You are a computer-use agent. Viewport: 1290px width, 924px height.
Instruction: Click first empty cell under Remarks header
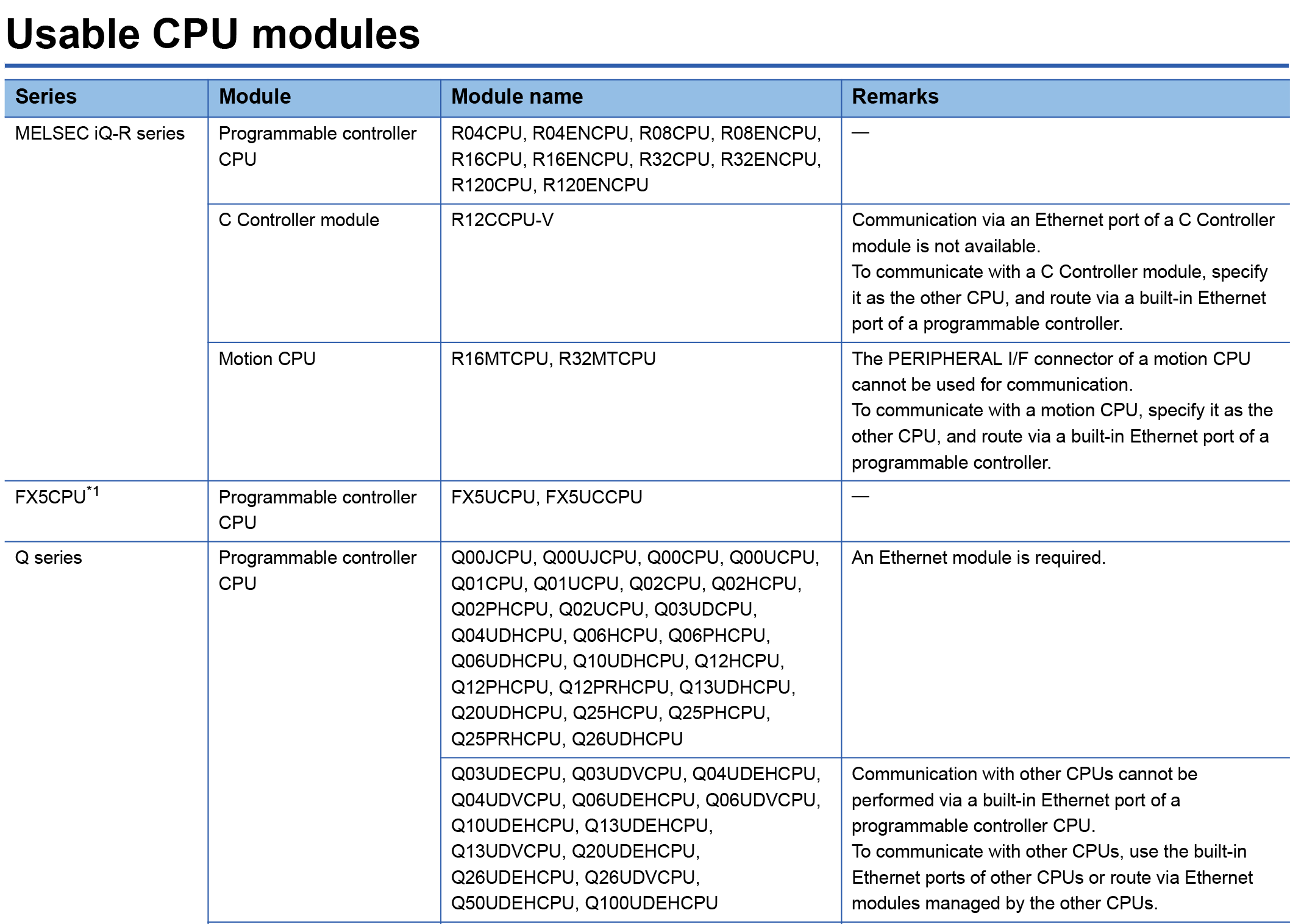coord(1064,160)
